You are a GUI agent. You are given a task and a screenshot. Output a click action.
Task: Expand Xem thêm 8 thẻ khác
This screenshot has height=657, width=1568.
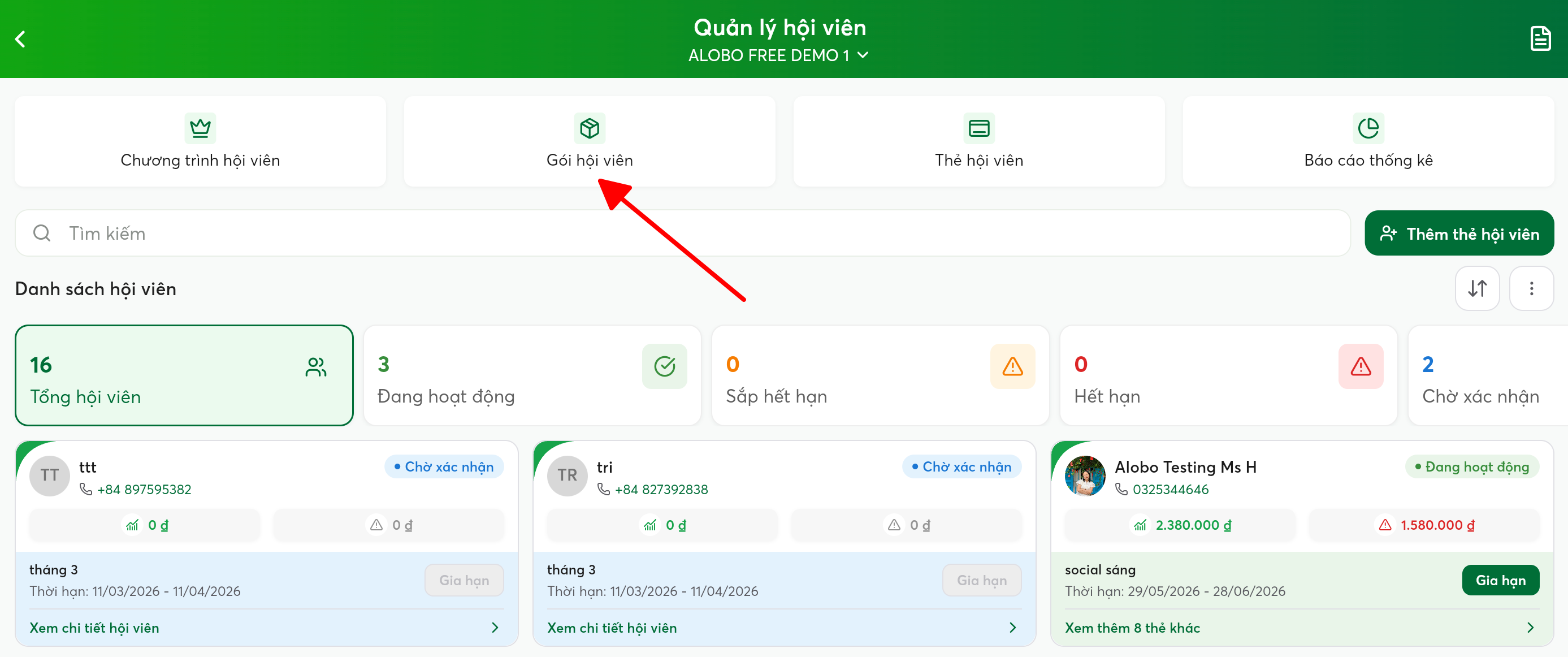[1132, 628]
